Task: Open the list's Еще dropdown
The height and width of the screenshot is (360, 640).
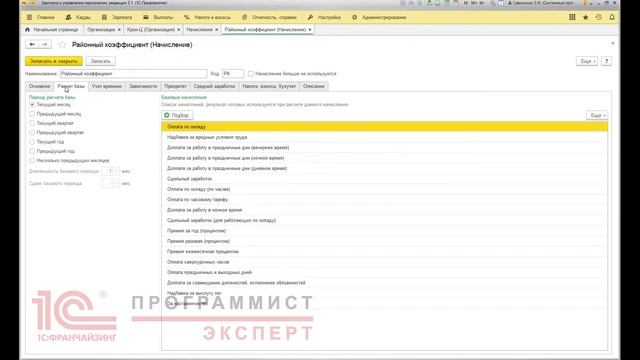Action: (597, 116)
